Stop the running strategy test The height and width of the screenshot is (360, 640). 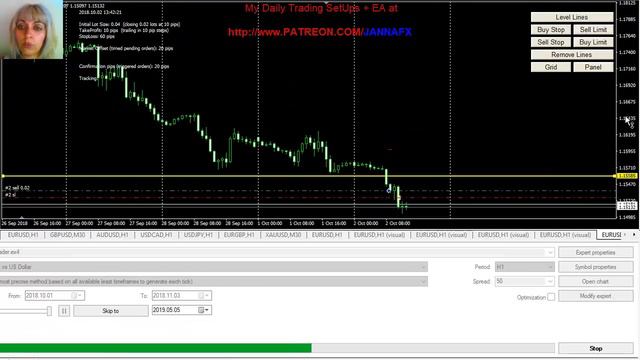click(596, 348)
